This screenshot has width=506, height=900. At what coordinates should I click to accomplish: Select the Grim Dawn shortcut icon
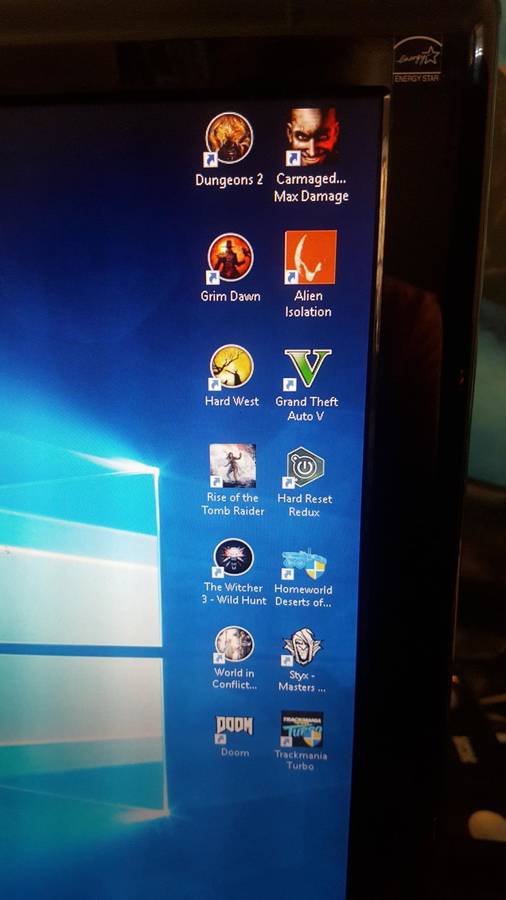230,258
